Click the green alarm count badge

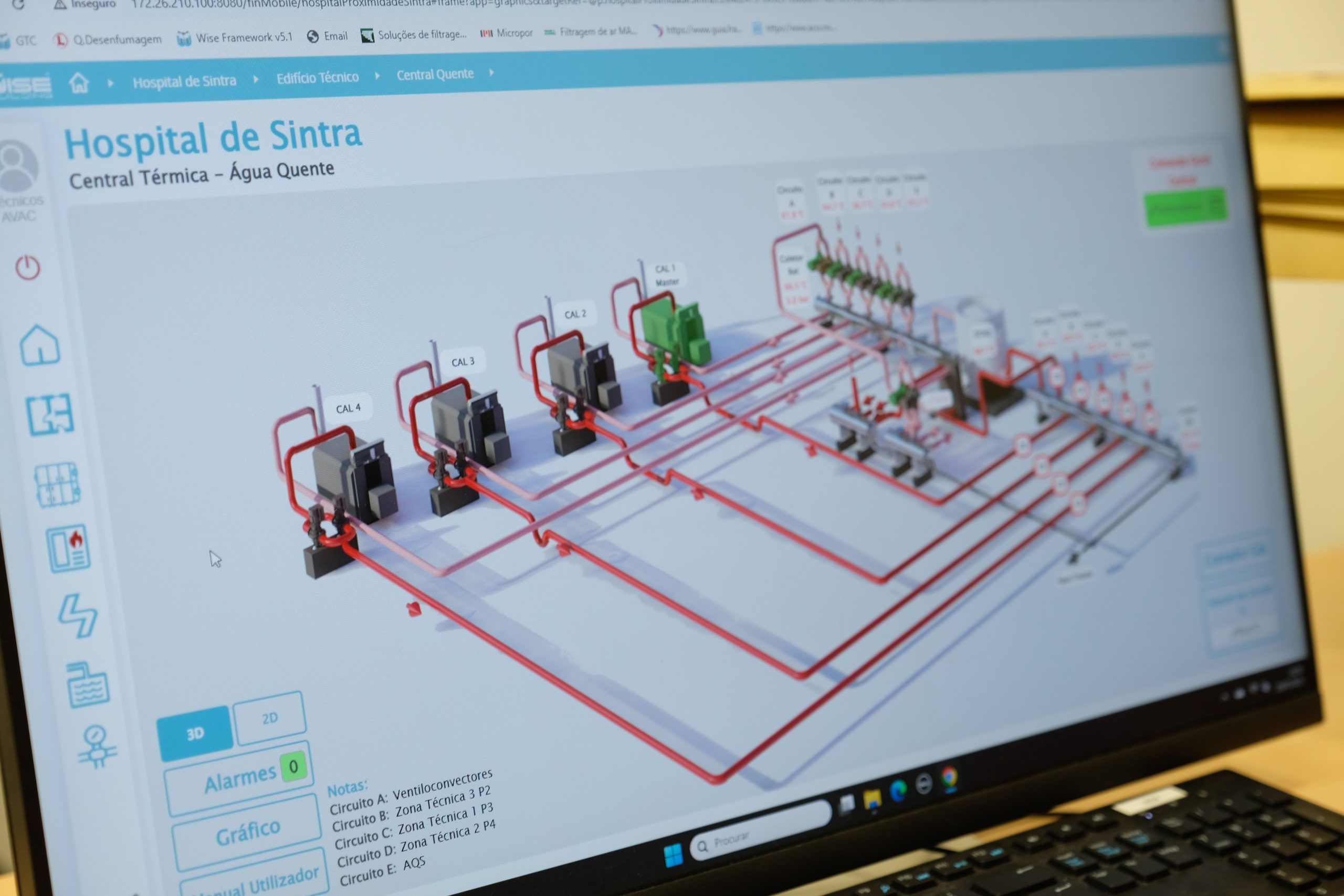coord(293,766)
